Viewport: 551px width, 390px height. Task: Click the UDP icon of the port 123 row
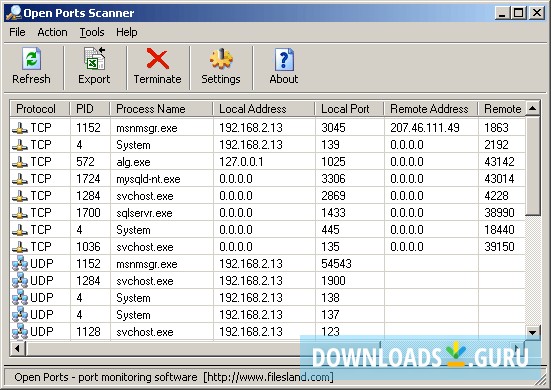pyautogui.click(x=20, y=331)
